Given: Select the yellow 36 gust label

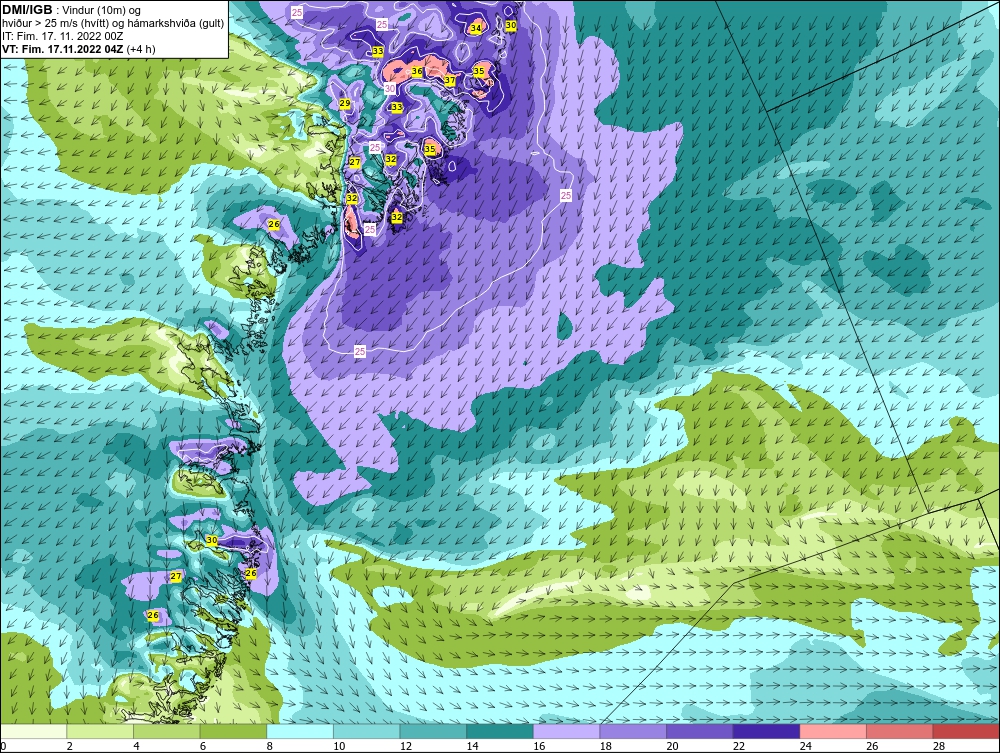Looking at the screenshot, I should 416,71.
